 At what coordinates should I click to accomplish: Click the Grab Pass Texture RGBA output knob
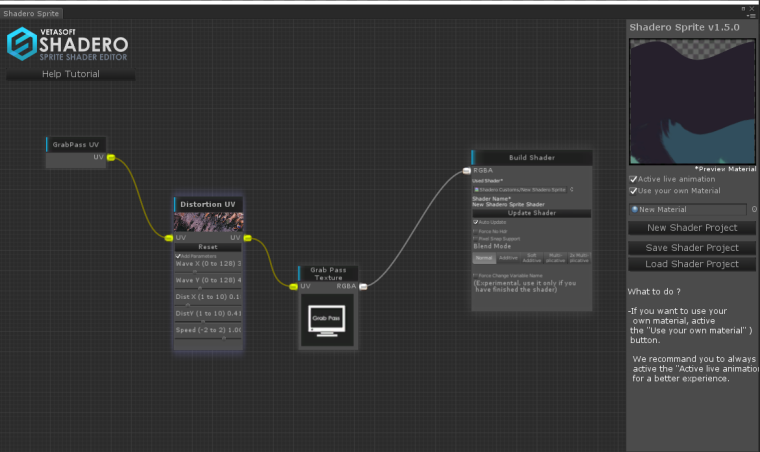(x=363, y=287)
